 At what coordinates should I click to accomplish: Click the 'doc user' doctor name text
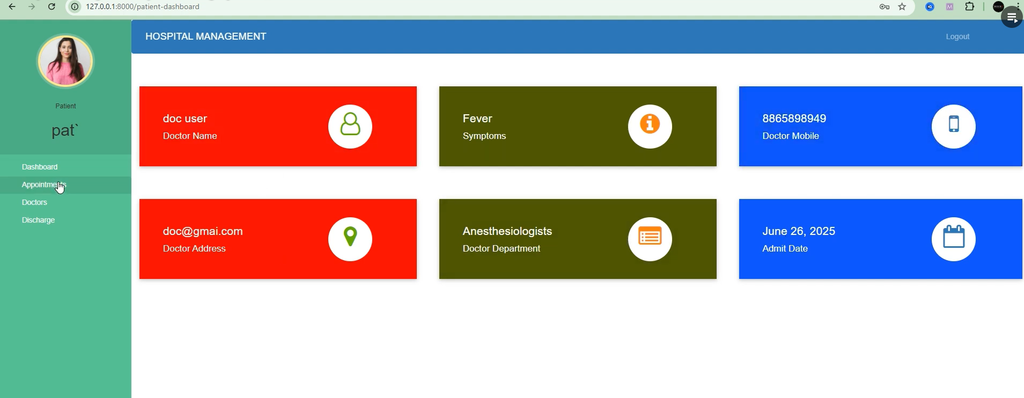pyautogui.click(x=185, y=118)
